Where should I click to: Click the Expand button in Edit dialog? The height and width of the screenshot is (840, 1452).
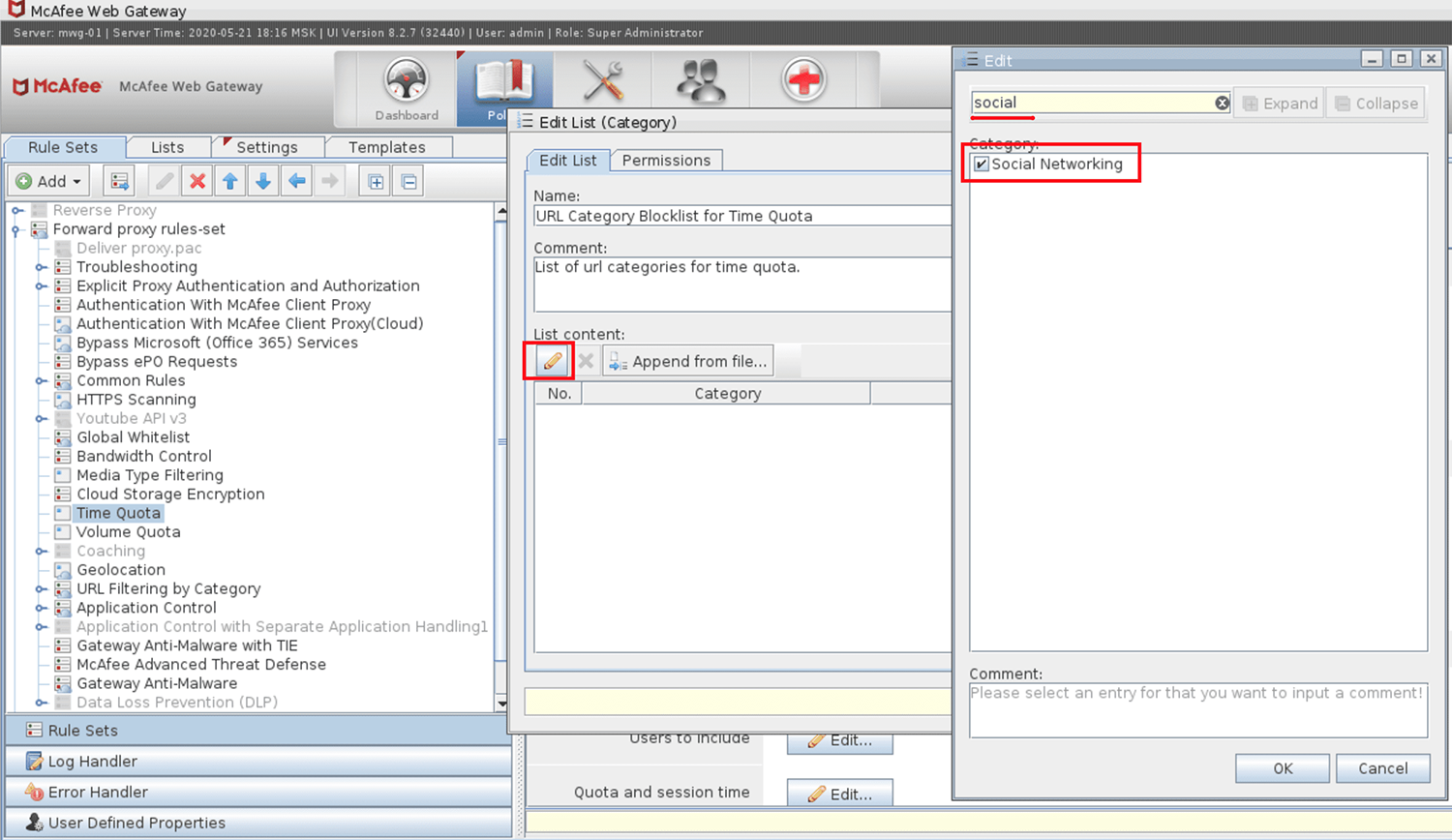(1281, 104)
